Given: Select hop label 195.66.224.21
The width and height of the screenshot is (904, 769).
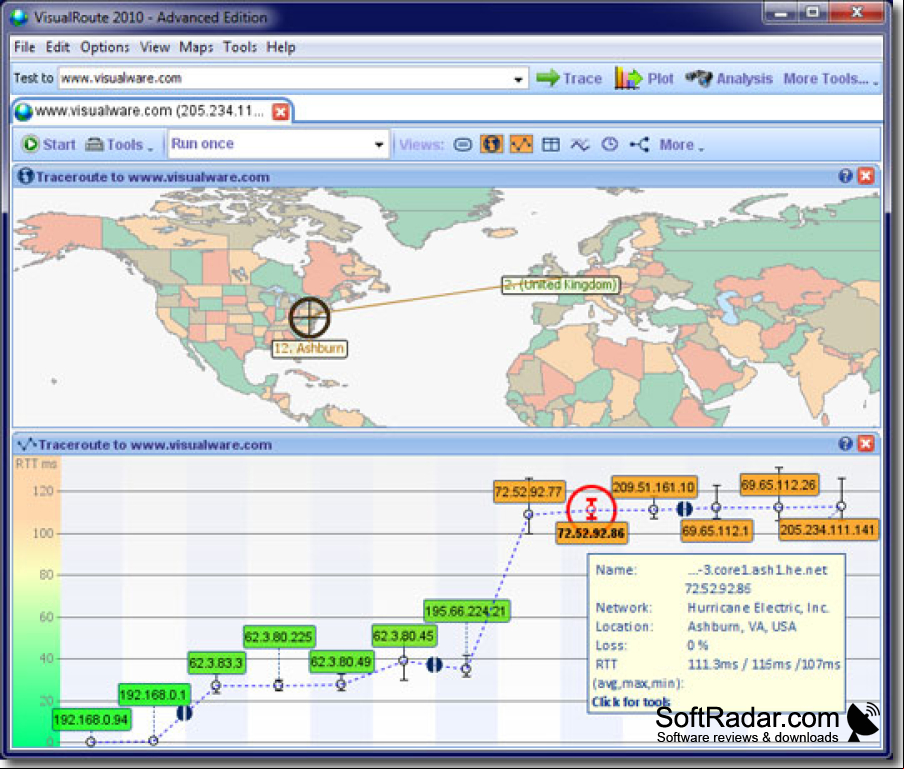Looking at the screenshot, I should (x=466, y=611).
